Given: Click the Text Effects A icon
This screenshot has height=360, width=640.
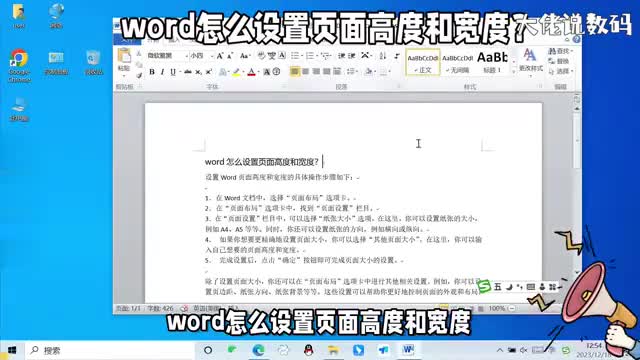Looking at the screenshot, I should (223, 72).
